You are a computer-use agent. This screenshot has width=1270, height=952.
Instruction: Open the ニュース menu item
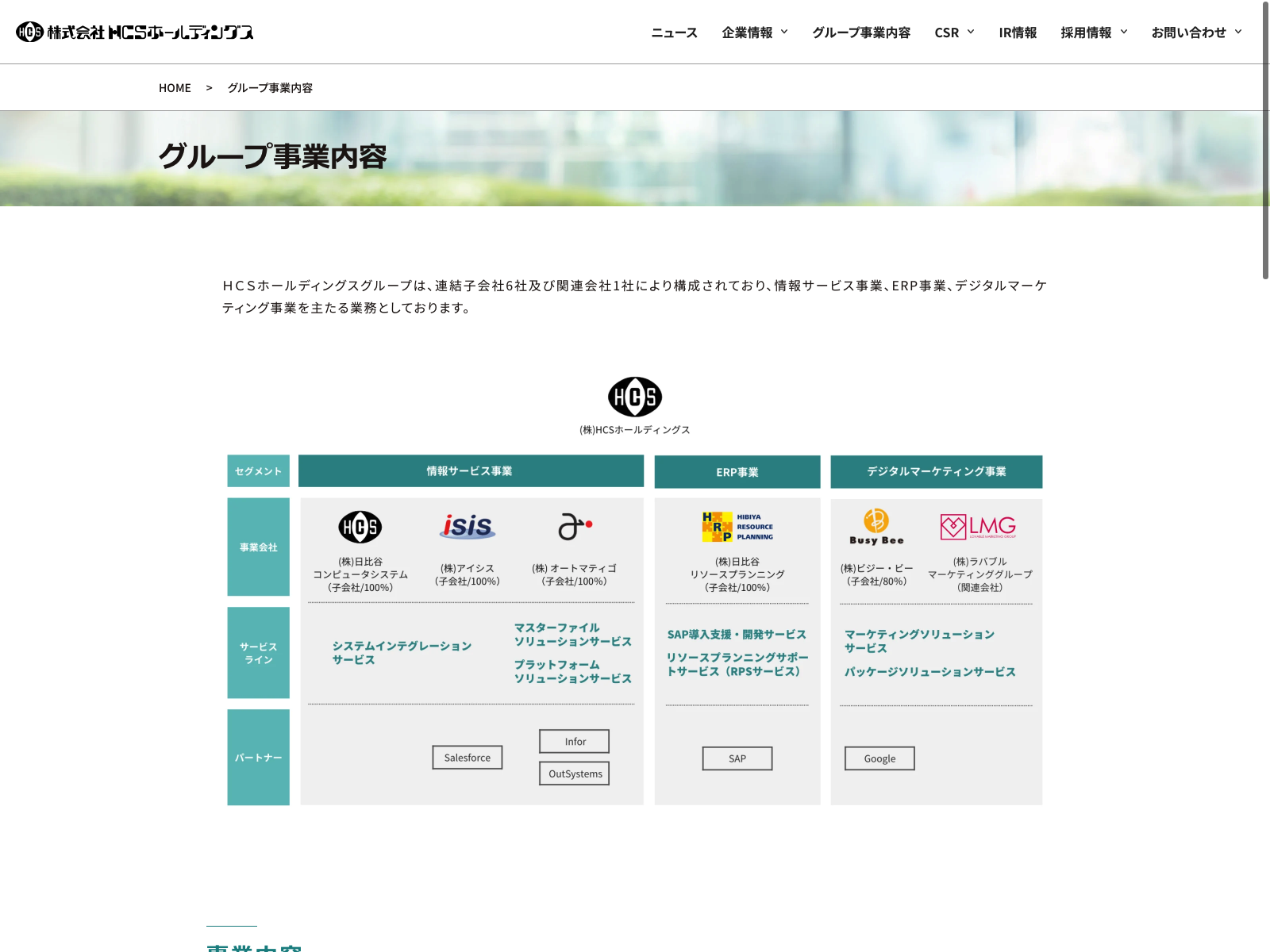[674, 33]
